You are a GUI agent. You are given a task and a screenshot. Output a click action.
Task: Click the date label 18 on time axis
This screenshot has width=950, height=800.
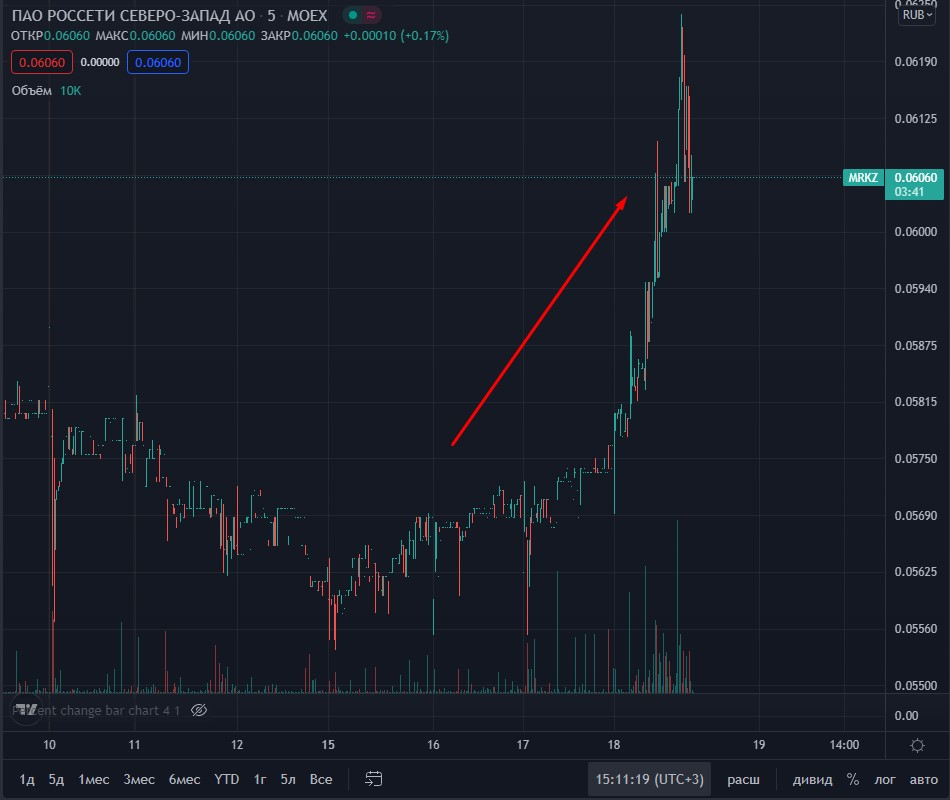click(x=614, y=745)
